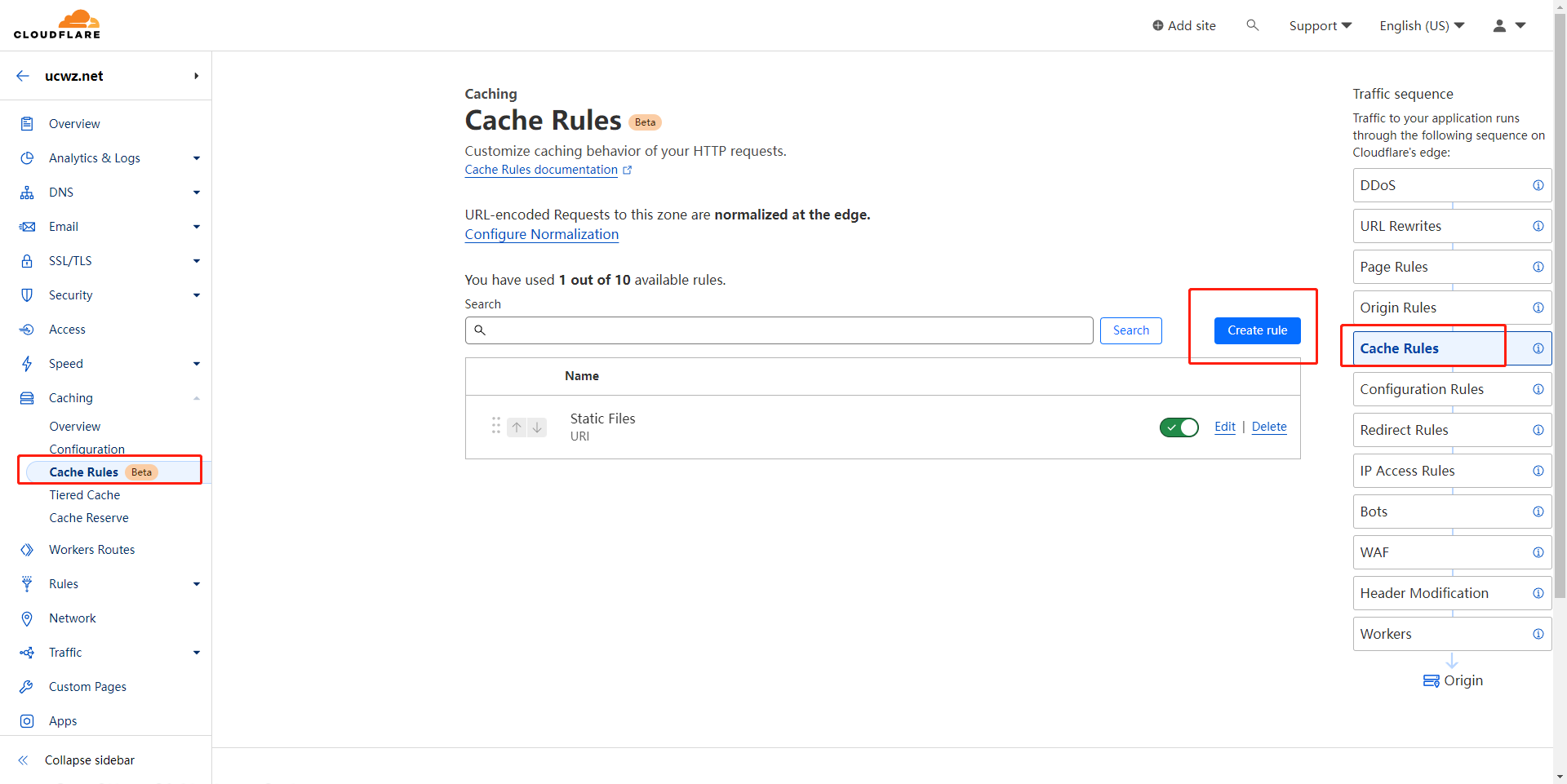Click the Apps sidebar icon
This screenshot has width=1567, height=784.
click(x=27, y=721)
